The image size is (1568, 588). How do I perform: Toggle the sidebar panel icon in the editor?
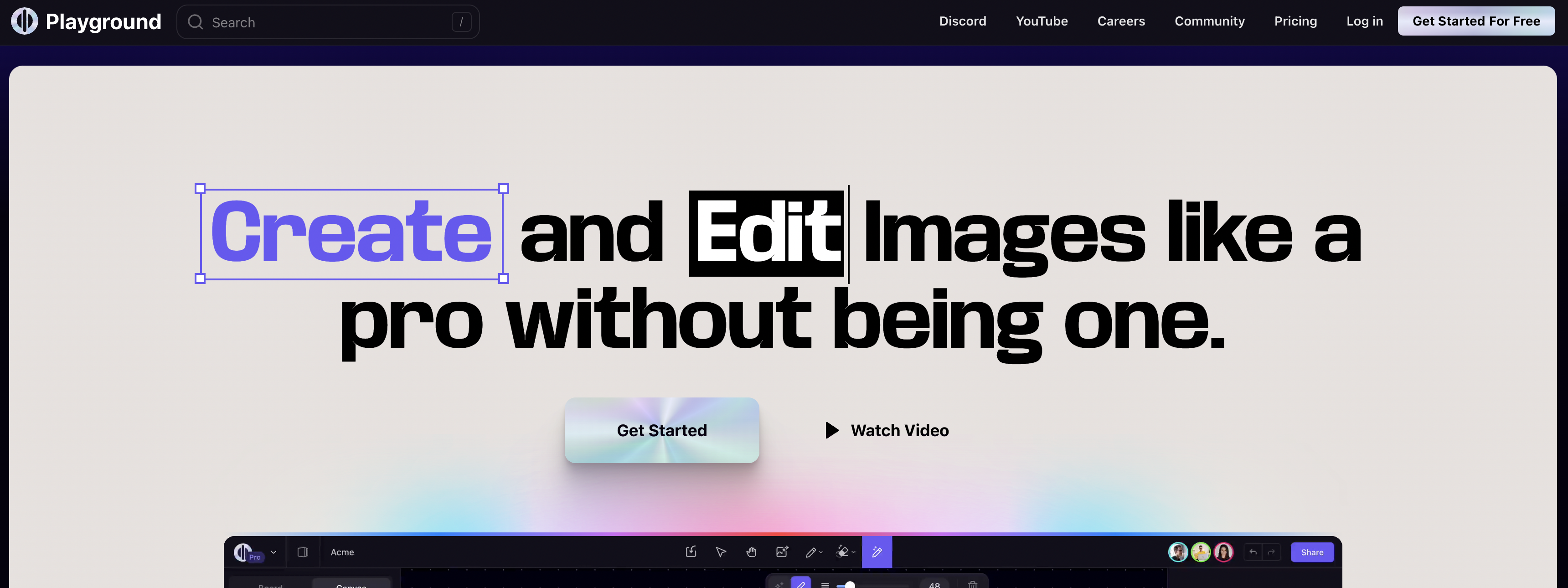[303, 552]
